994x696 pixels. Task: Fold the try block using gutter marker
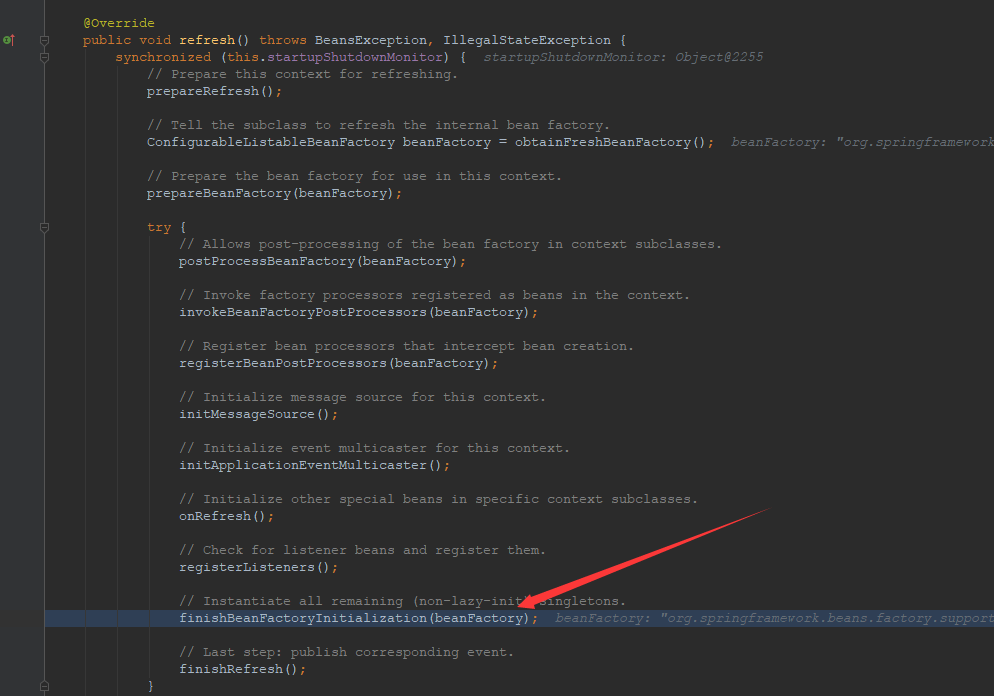coord(44,227)
